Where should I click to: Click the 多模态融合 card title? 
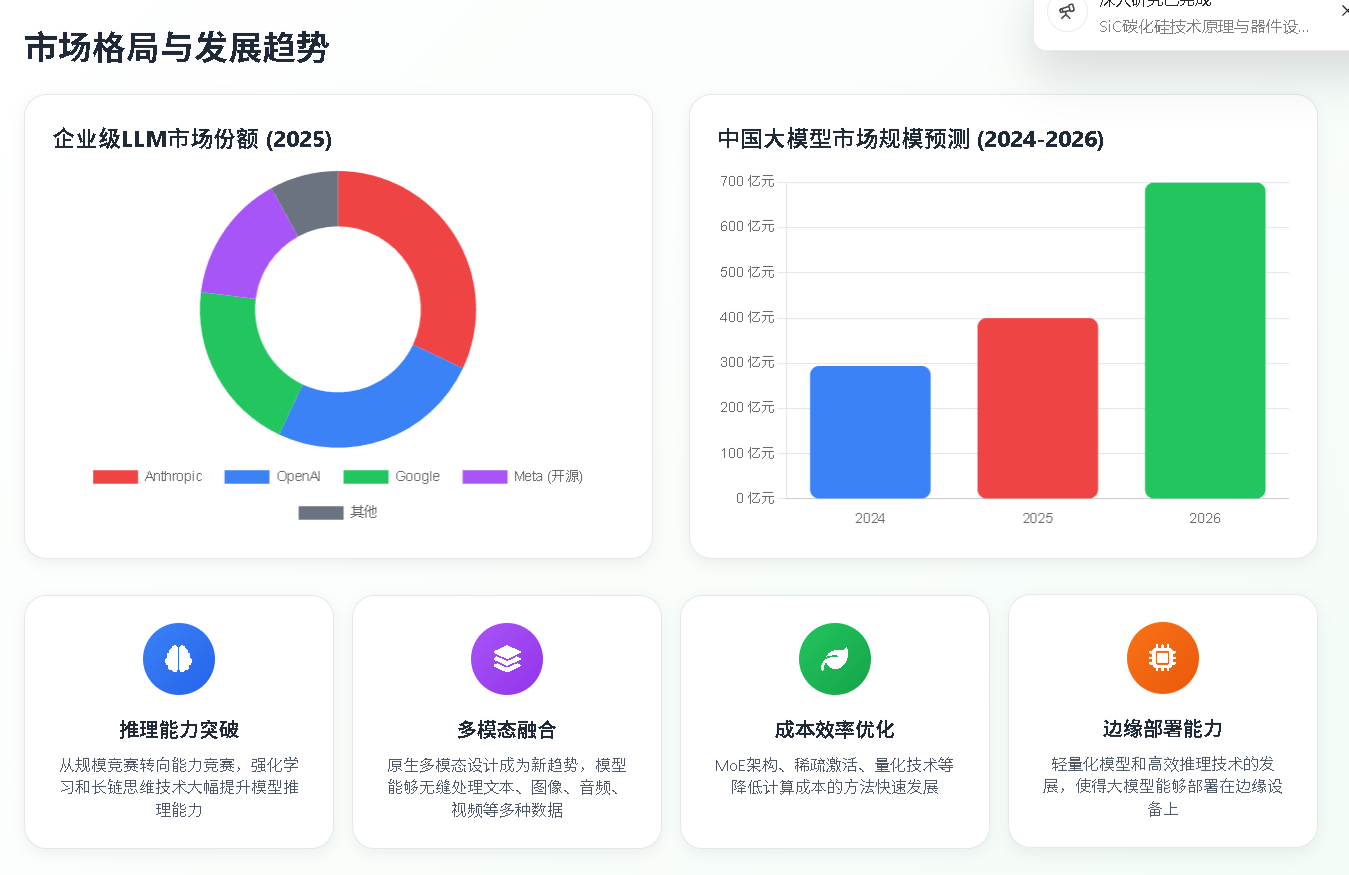pos(507,729)
